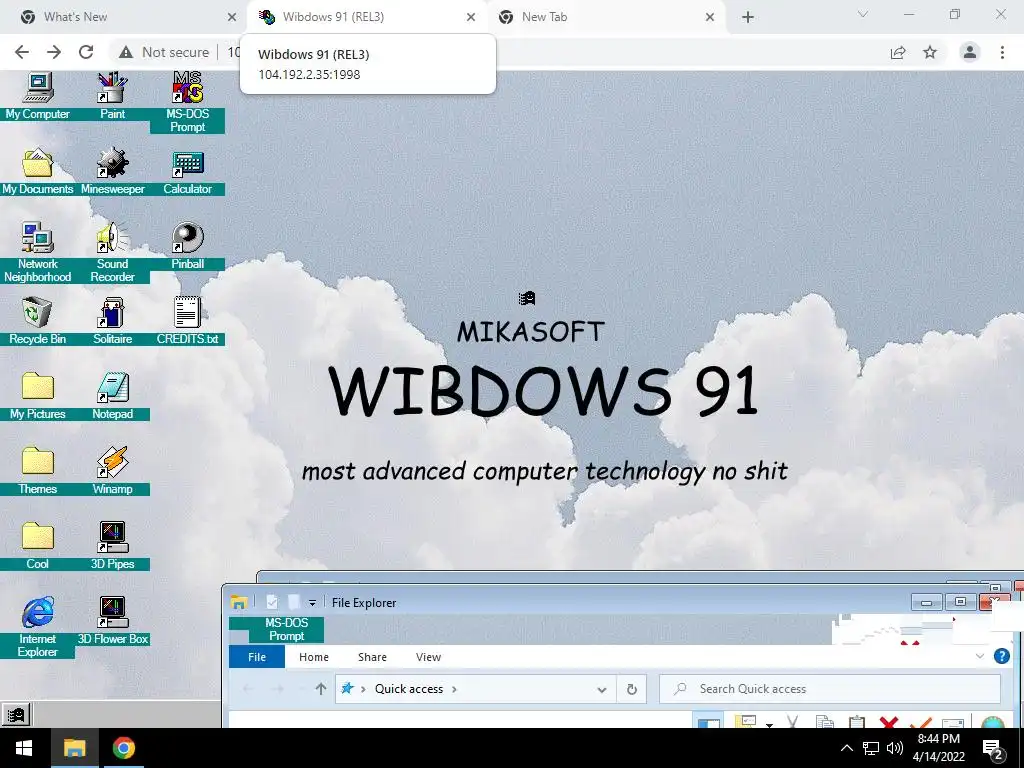Start the 3D Pipes screensaver icon
This screenshot has width=1024, height=768.
coord(112,546)
